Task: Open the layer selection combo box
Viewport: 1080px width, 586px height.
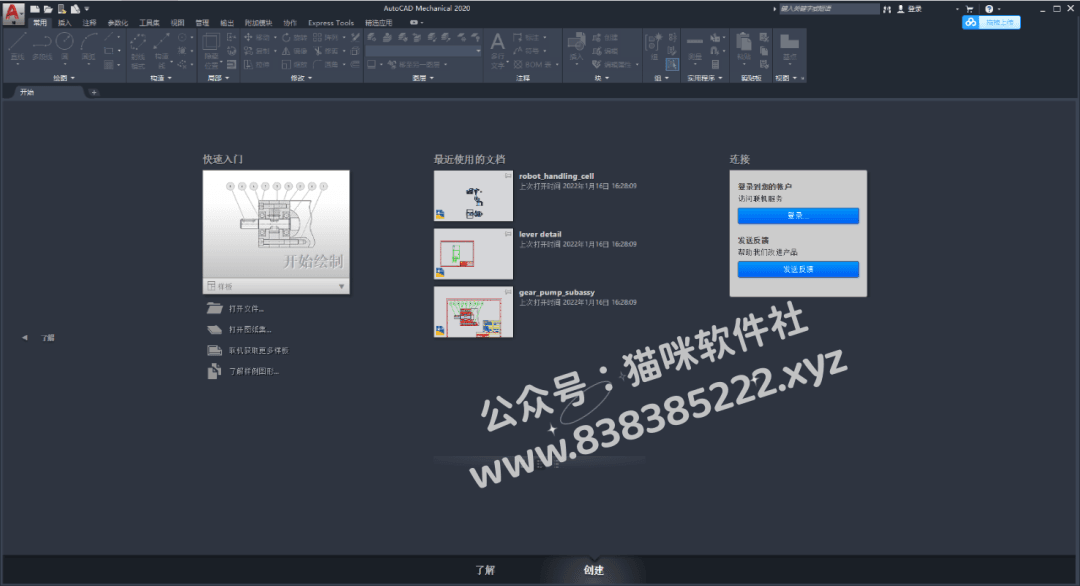Action: point(424,51)
